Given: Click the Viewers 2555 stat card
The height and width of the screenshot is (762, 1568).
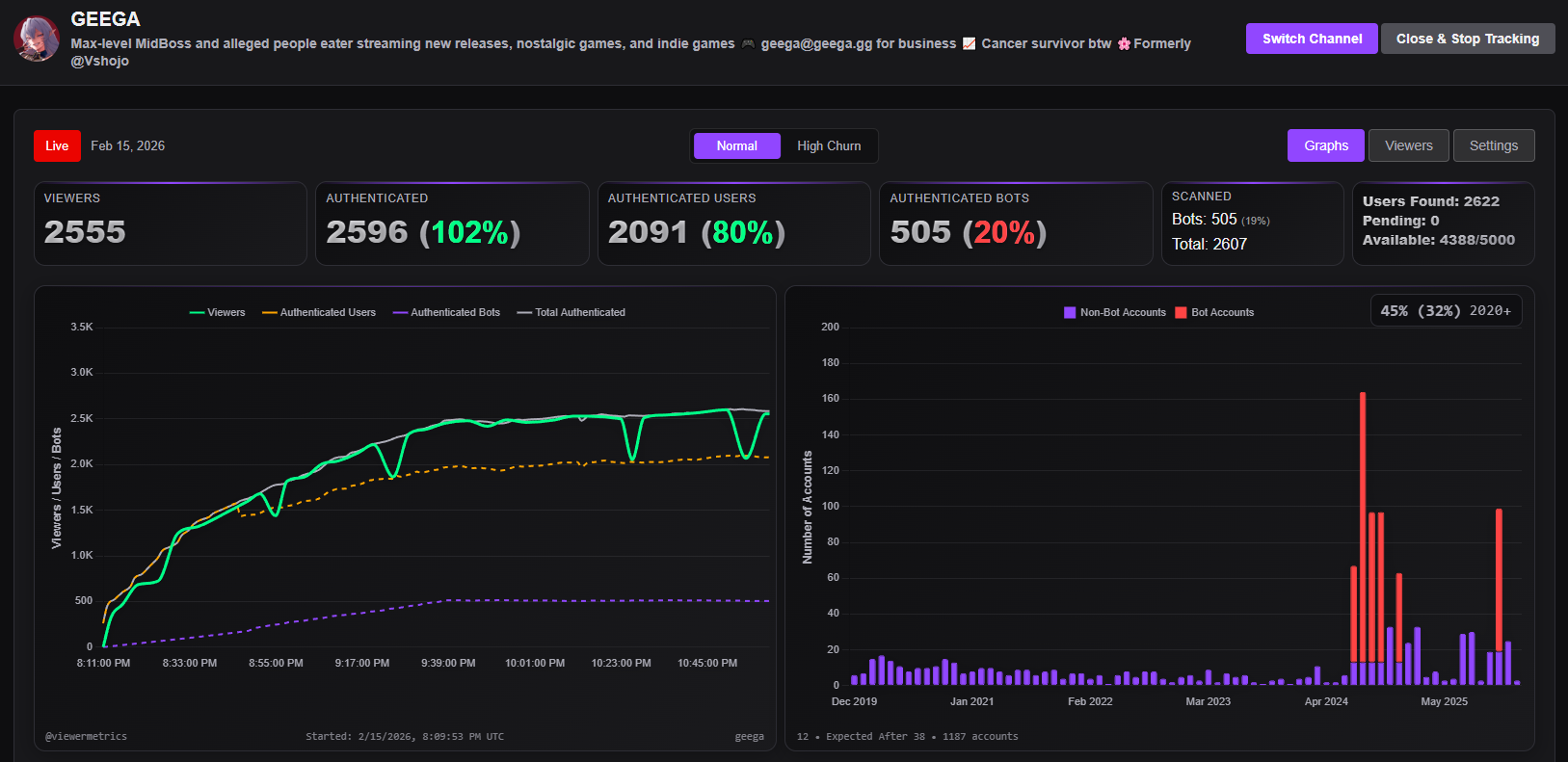Looking at the screenshot, I should pyautogui.click(x=171, y=223).
